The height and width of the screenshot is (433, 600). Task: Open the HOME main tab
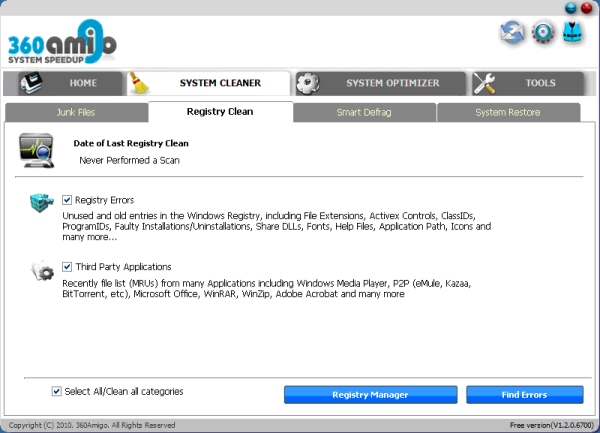[x=63, y=83]
